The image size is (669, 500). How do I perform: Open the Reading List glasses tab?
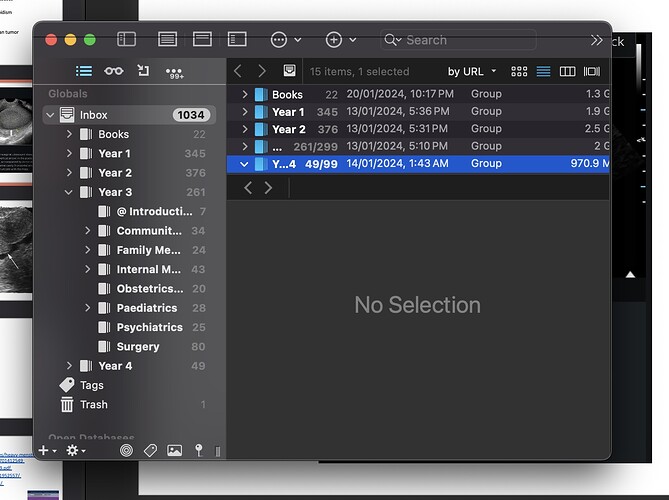point(114,71)
